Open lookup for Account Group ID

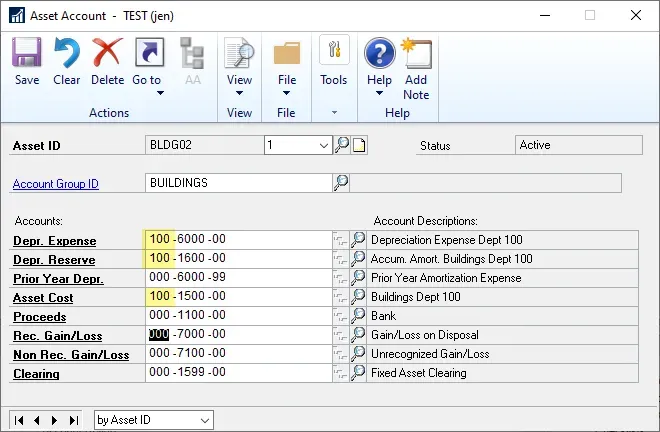click(341, 183)
